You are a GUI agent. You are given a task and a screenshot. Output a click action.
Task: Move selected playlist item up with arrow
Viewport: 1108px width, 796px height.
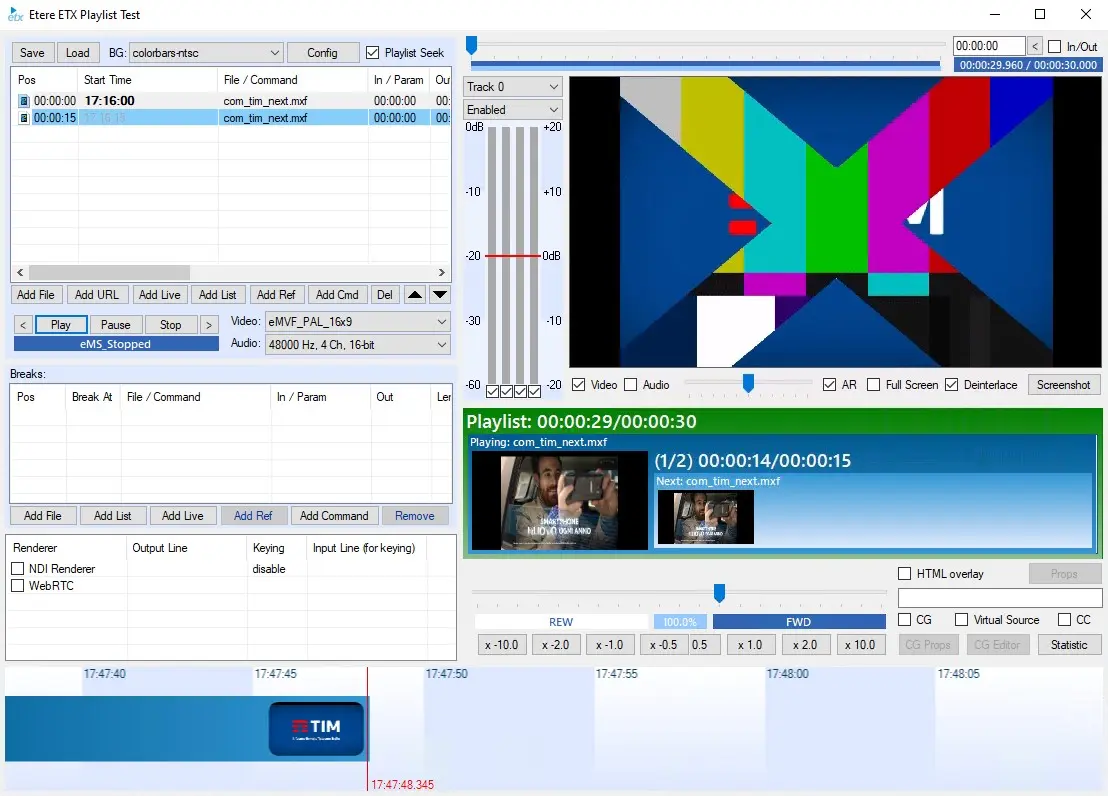(x=416, y=295)
